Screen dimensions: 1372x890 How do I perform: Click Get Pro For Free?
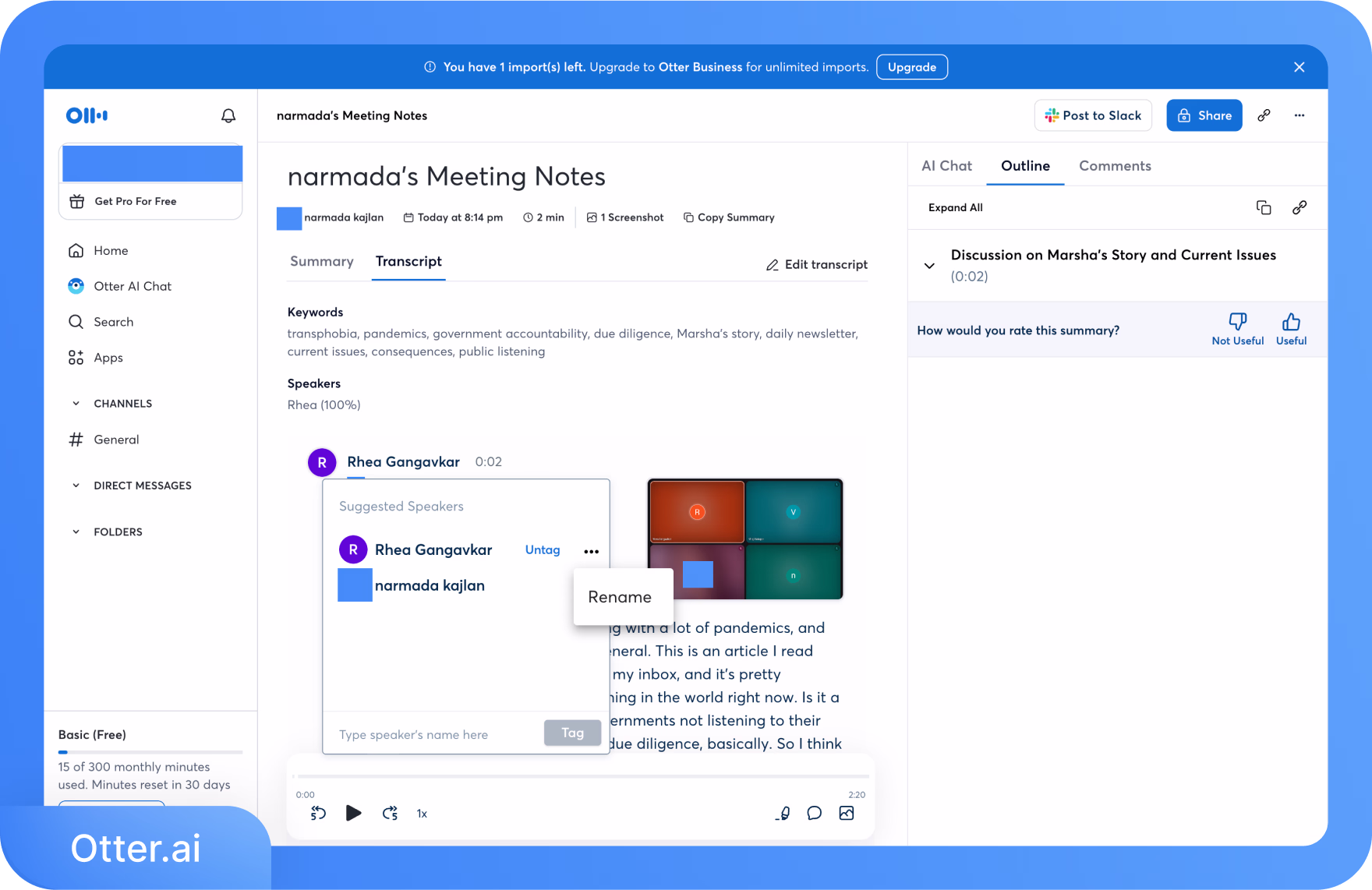[136, 201]
